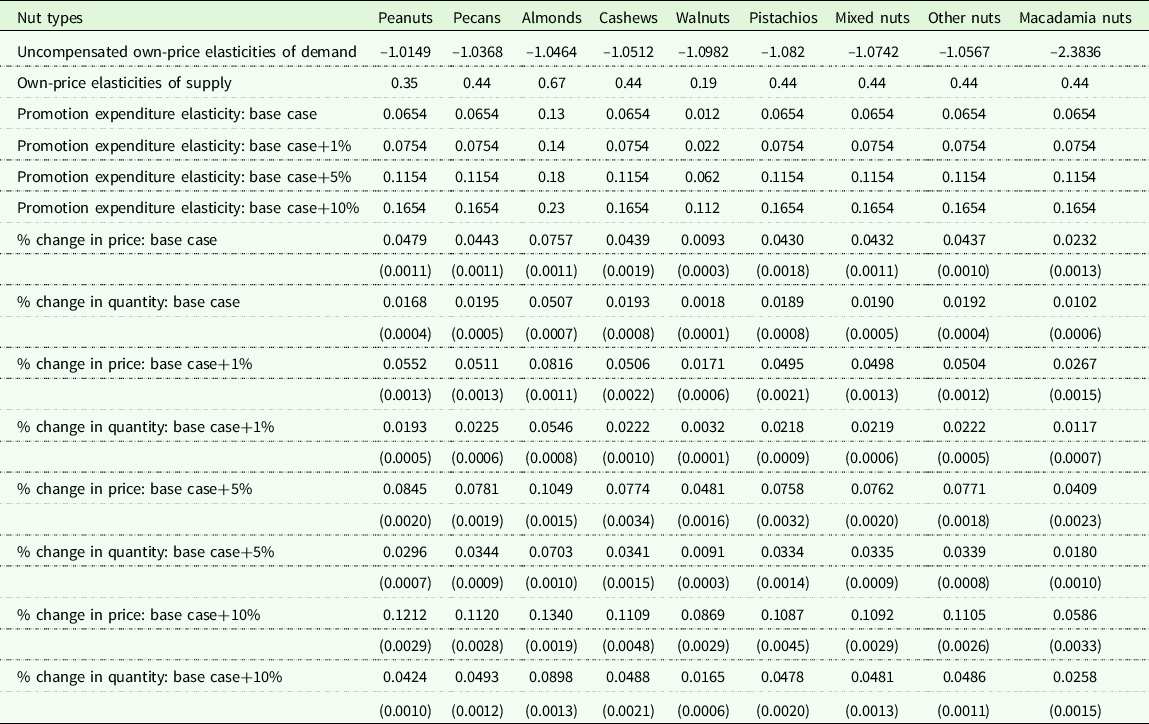Click the Mixed nuts column header

coord(865,18)
